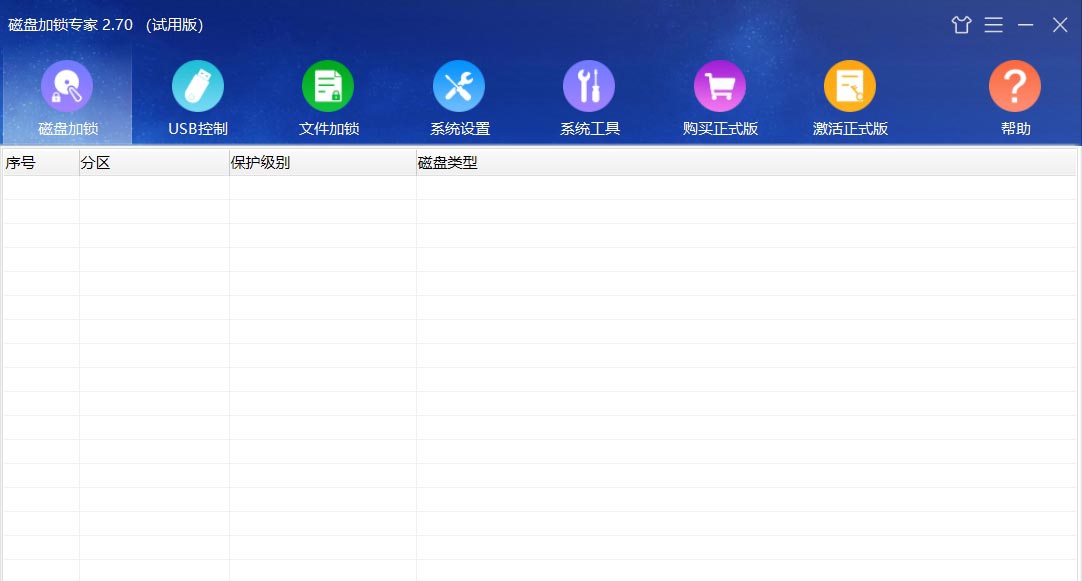
Task: Open the 磁盘加锁 disk lock tool
Action: [x=66, y=95]
